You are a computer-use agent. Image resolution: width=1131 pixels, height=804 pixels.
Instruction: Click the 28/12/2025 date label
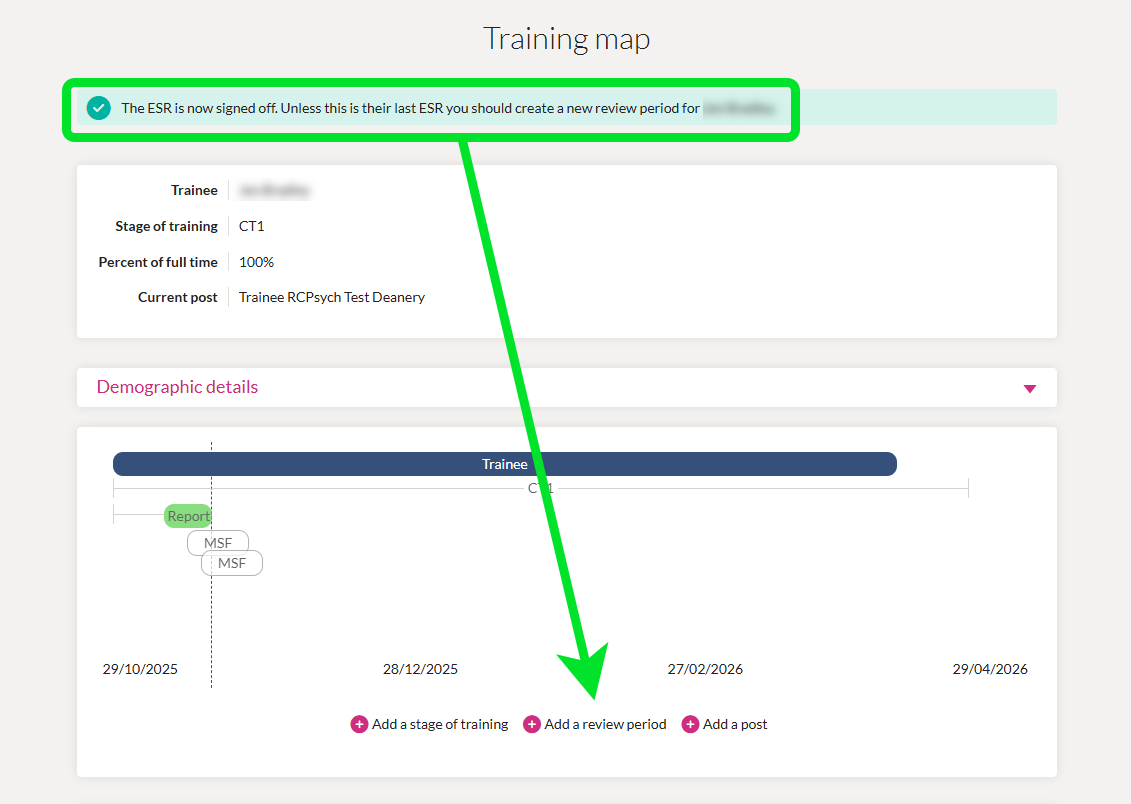pos(421,669)
